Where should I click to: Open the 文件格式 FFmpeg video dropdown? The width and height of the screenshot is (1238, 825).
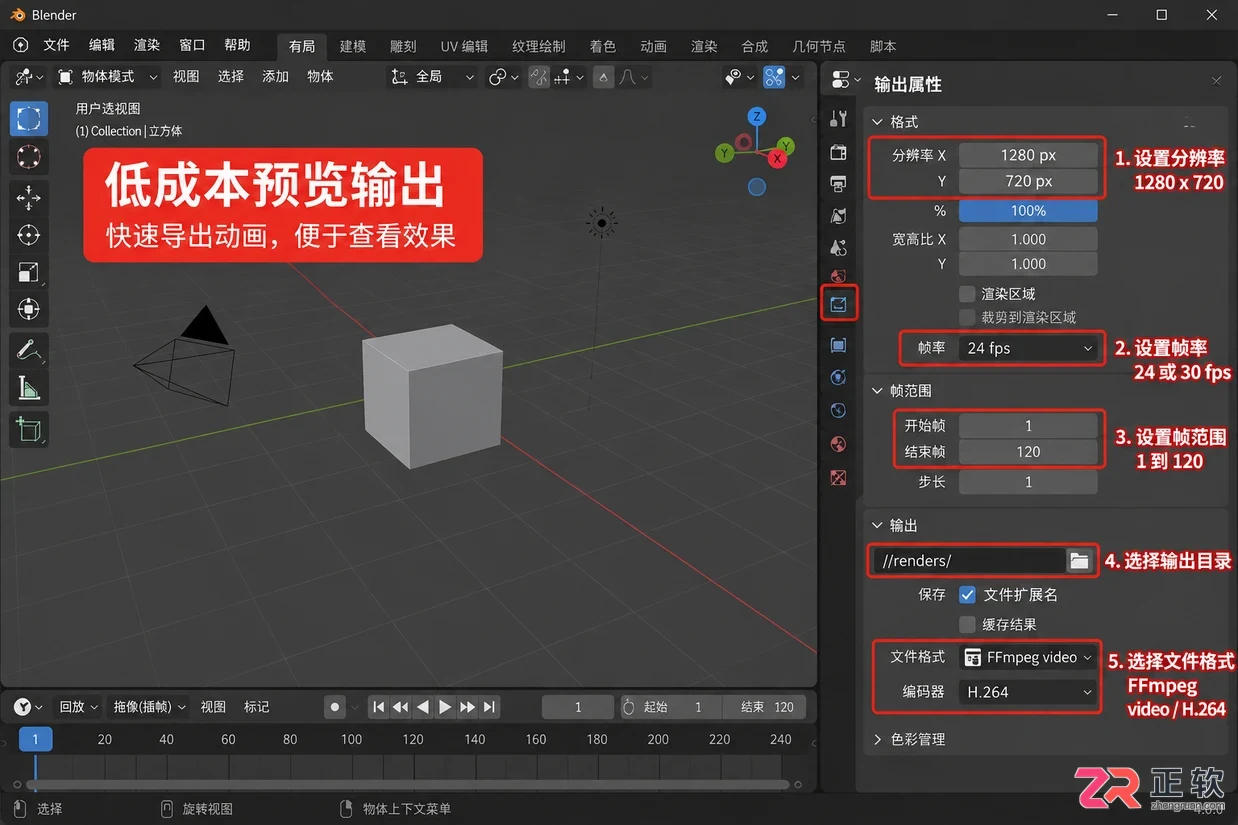coord(1029,657)
